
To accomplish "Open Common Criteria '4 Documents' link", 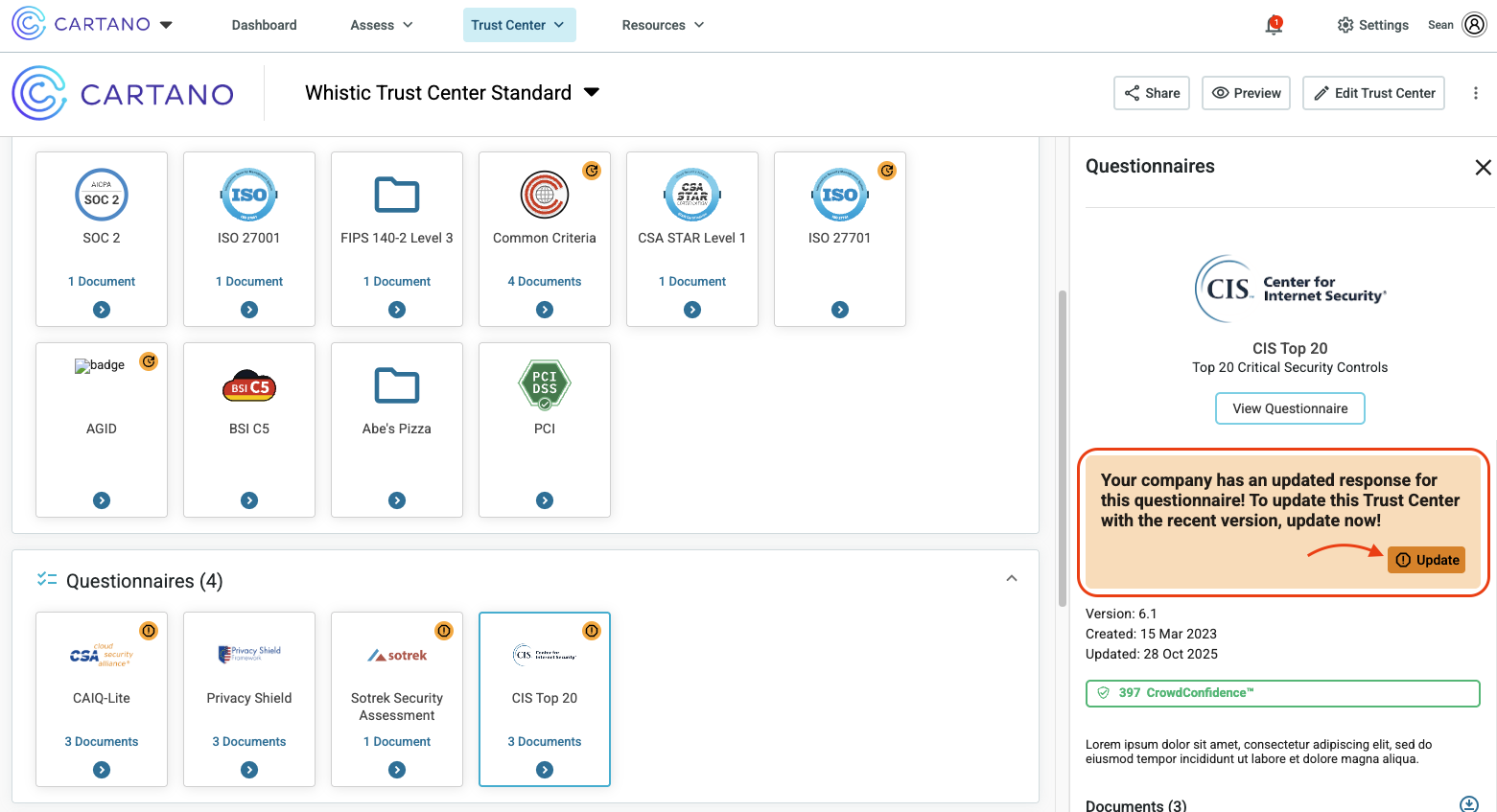I will 545,282.
